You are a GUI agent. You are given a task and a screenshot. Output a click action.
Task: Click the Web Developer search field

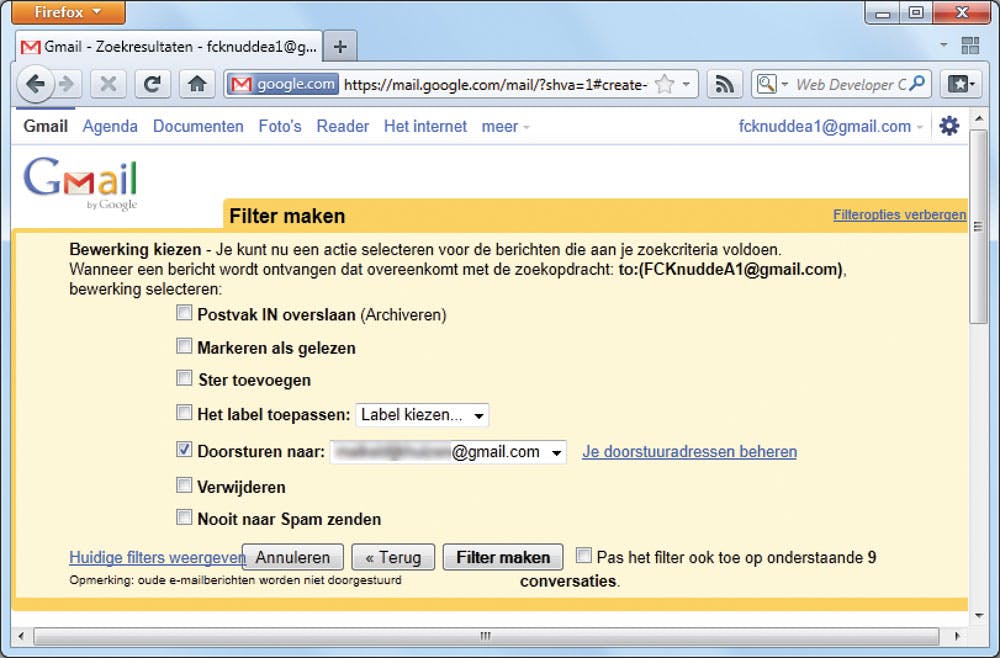pyautogui.click(x=851, y=84)
